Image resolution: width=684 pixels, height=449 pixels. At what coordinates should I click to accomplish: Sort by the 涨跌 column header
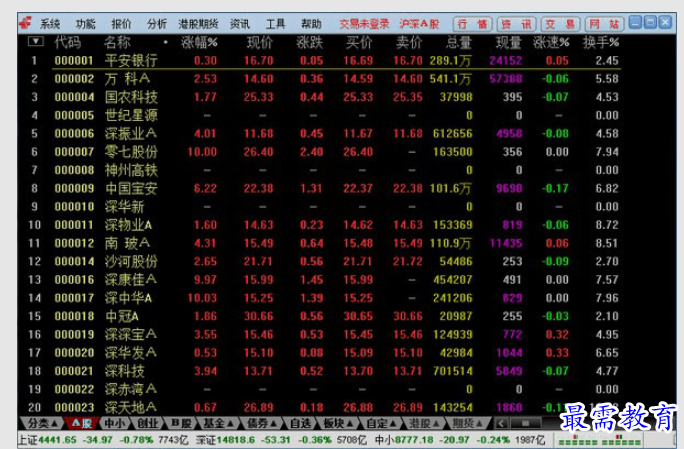click(x=310, y=42)
